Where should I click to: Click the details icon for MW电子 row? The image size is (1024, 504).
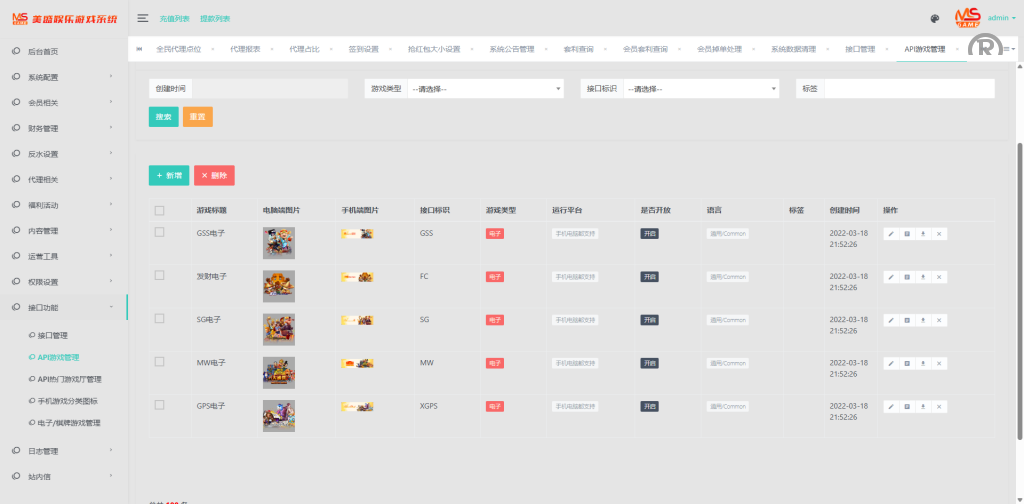[907, 363]
